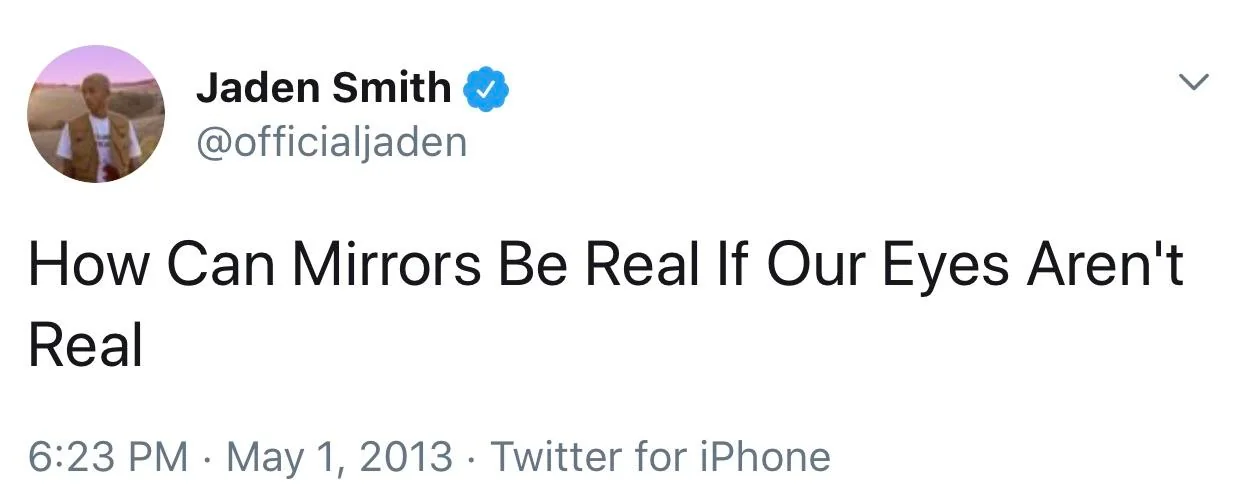Expand the tweet options chevron

1195,83
